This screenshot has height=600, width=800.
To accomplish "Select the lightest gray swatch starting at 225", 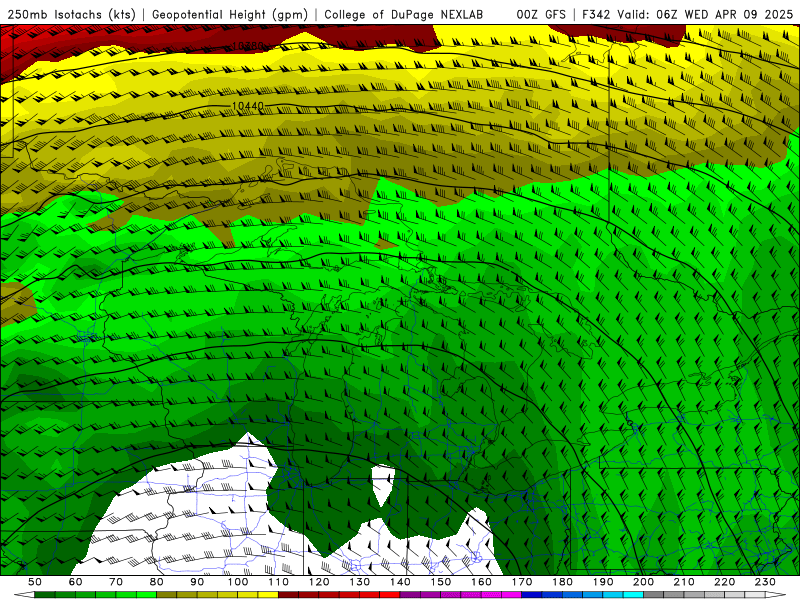I will click(755, 595).
